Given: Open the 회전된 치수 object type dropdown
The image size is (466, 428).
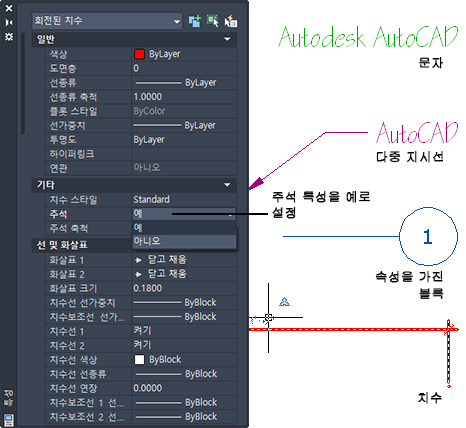Looking at the screenshot, I should 107,21.
